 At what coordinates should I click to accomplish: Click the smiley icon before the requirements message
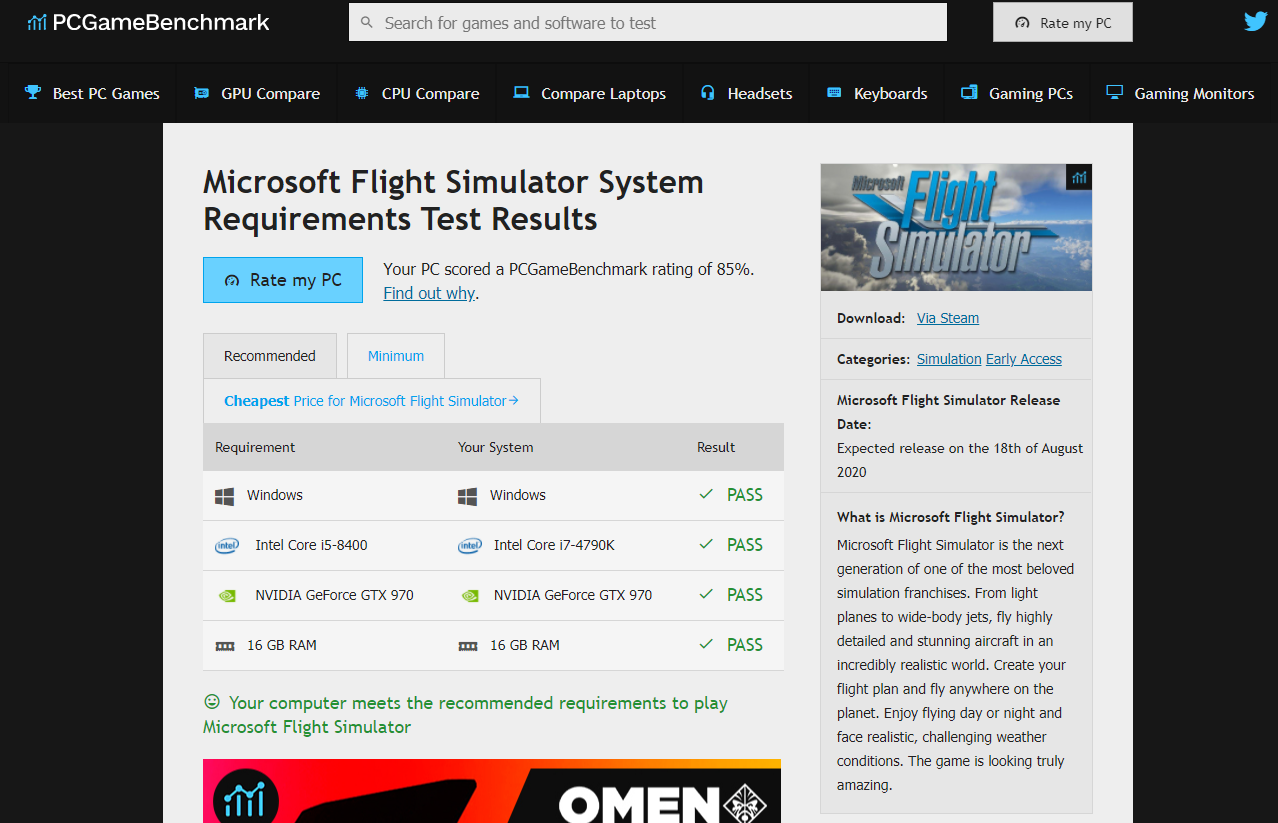click(212, 702)
